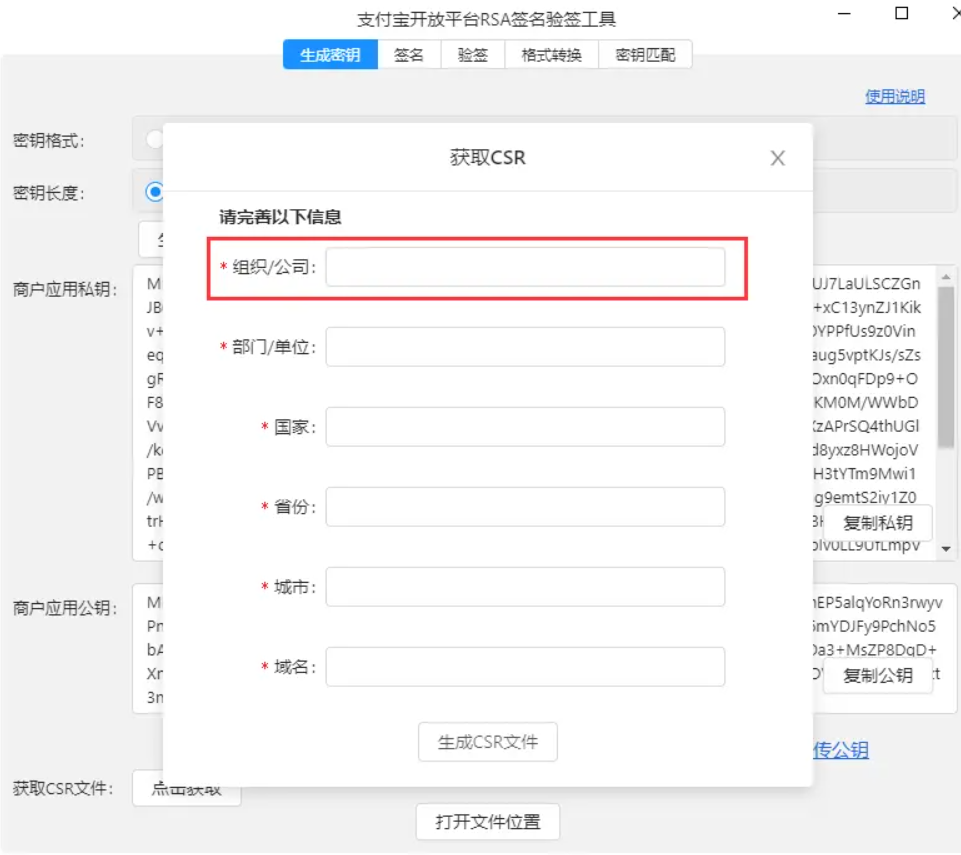Click the 商户应用公钥 label

[65, 608]
